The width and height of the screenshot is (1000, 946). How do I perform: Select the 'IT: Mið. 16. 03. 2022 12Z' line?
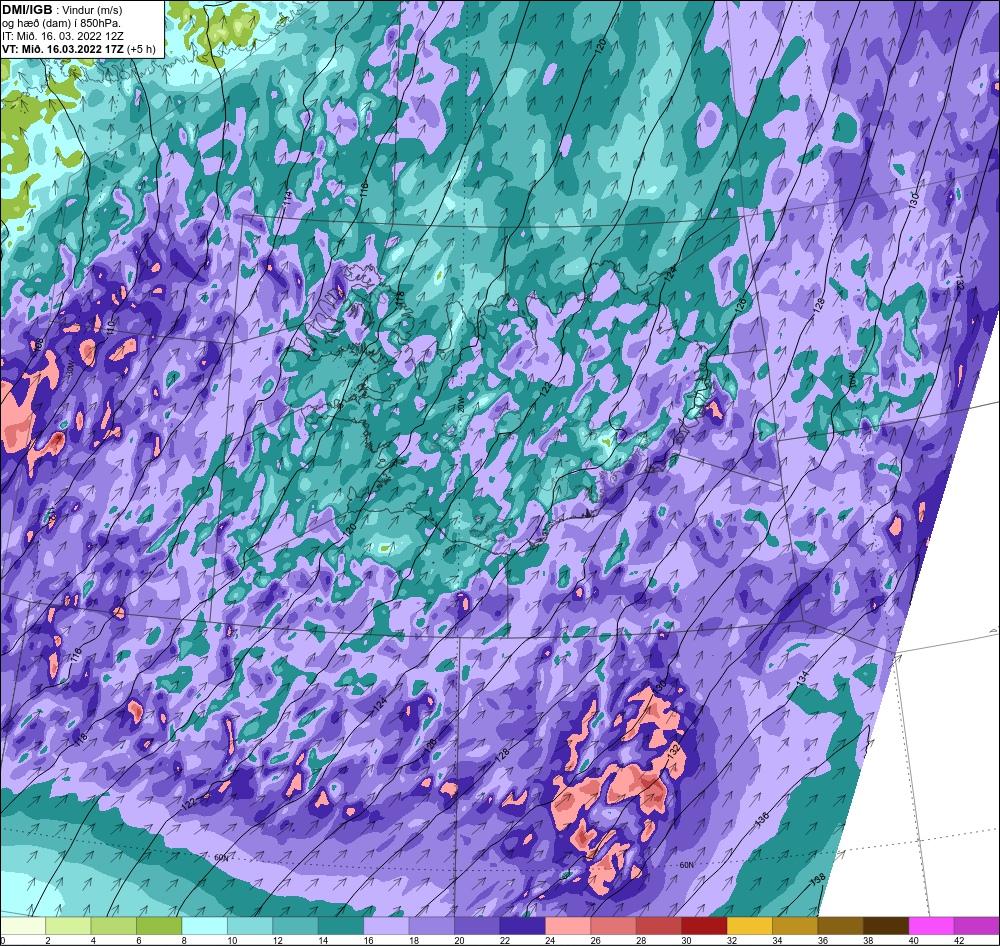click(x=62, y=36)
